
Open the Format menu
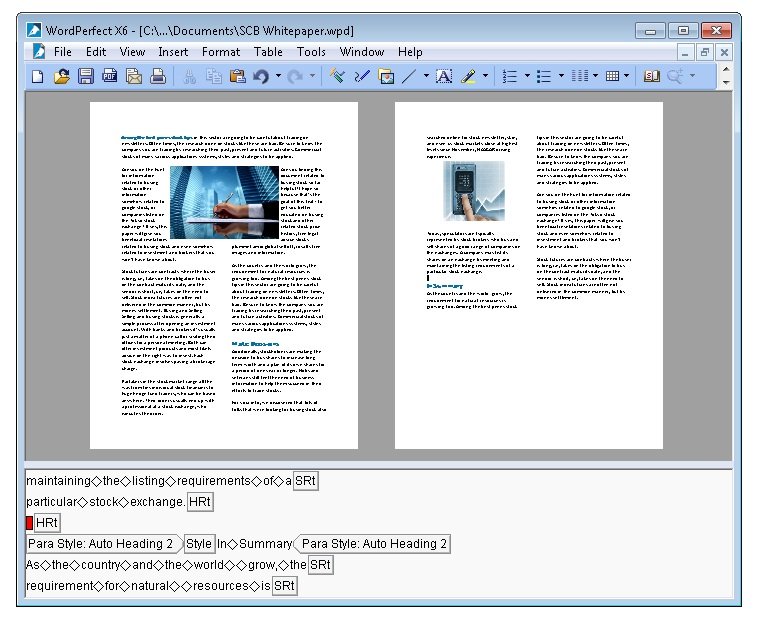pos(221,52)
